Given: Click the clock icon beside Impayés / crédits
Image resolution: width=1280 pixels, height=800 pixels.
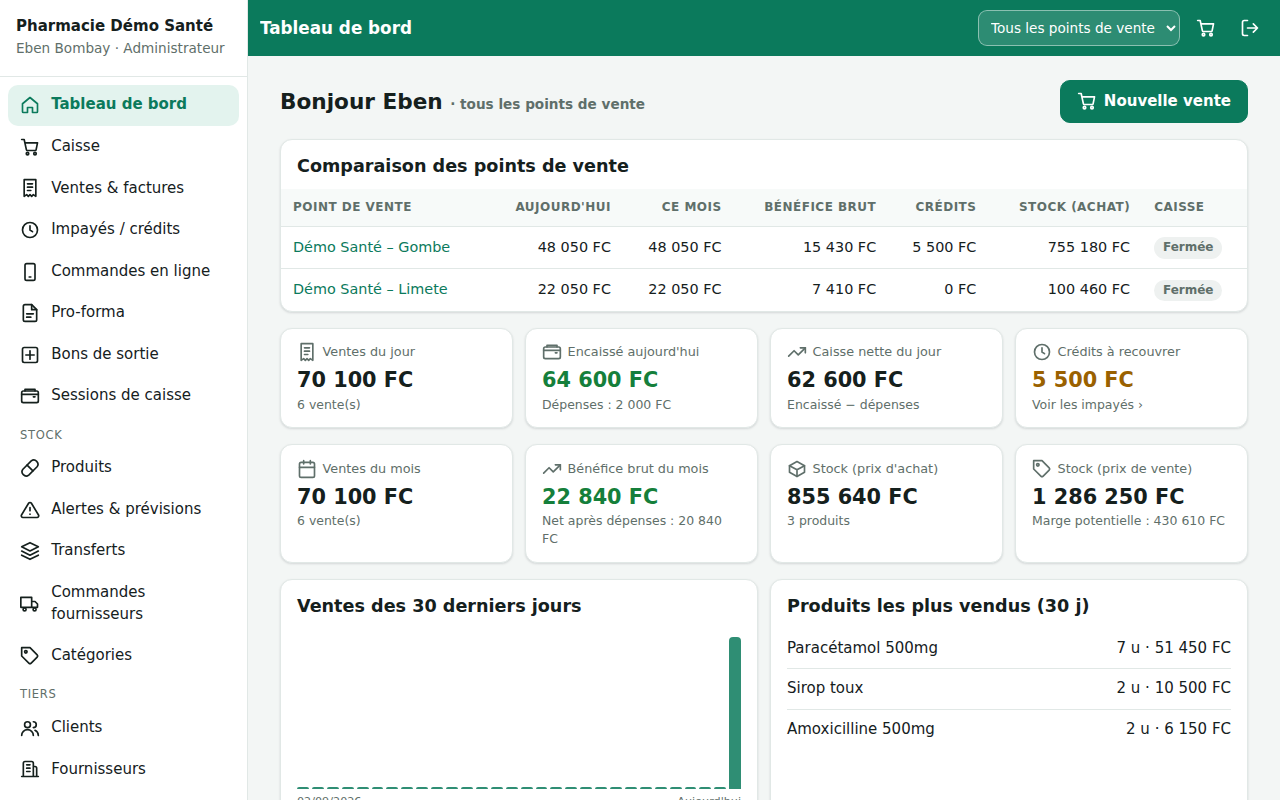Looking at the screenshot, I should point(30,229).
